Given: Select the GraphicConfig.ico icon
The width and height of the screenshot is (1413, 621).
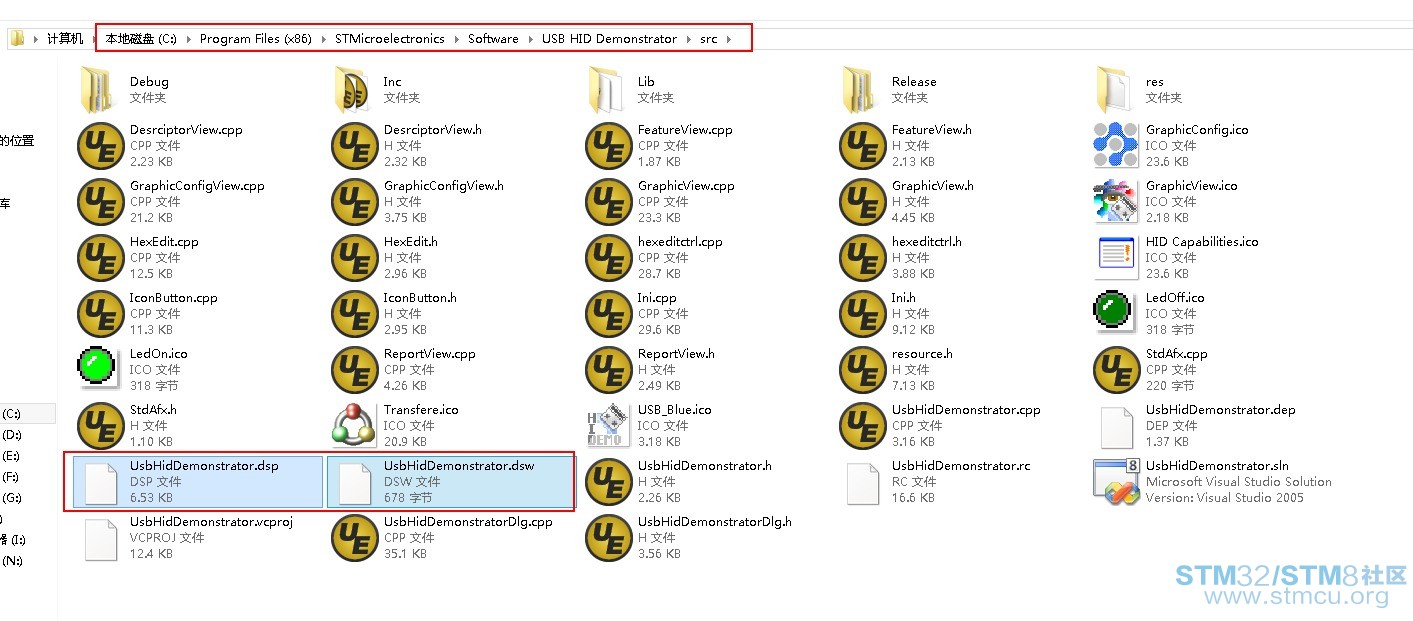Looking at the screenshot, I should [1116, 146].
